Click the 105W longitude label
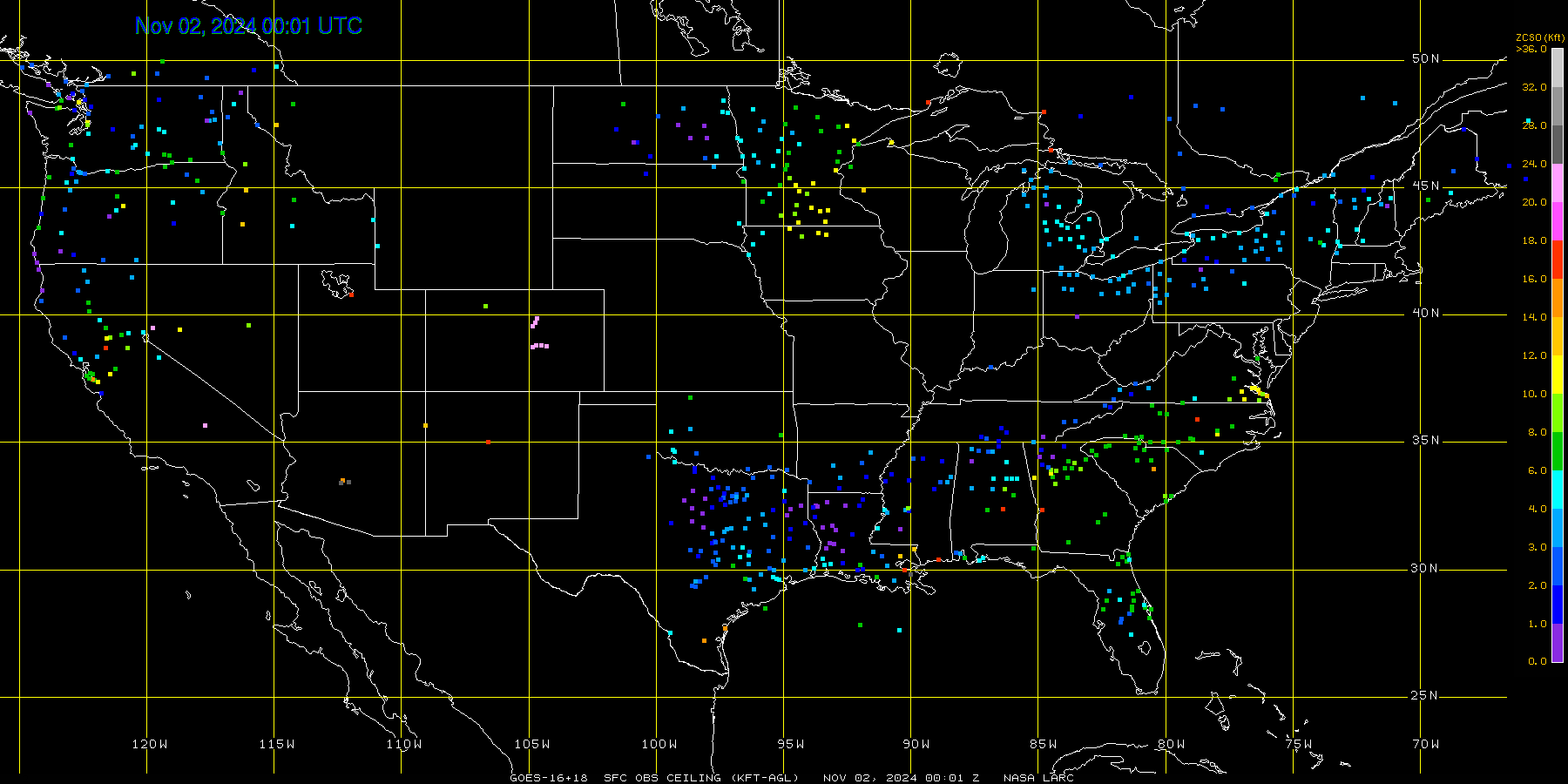This screenshot has width=1568, height=784. point(532,744)
